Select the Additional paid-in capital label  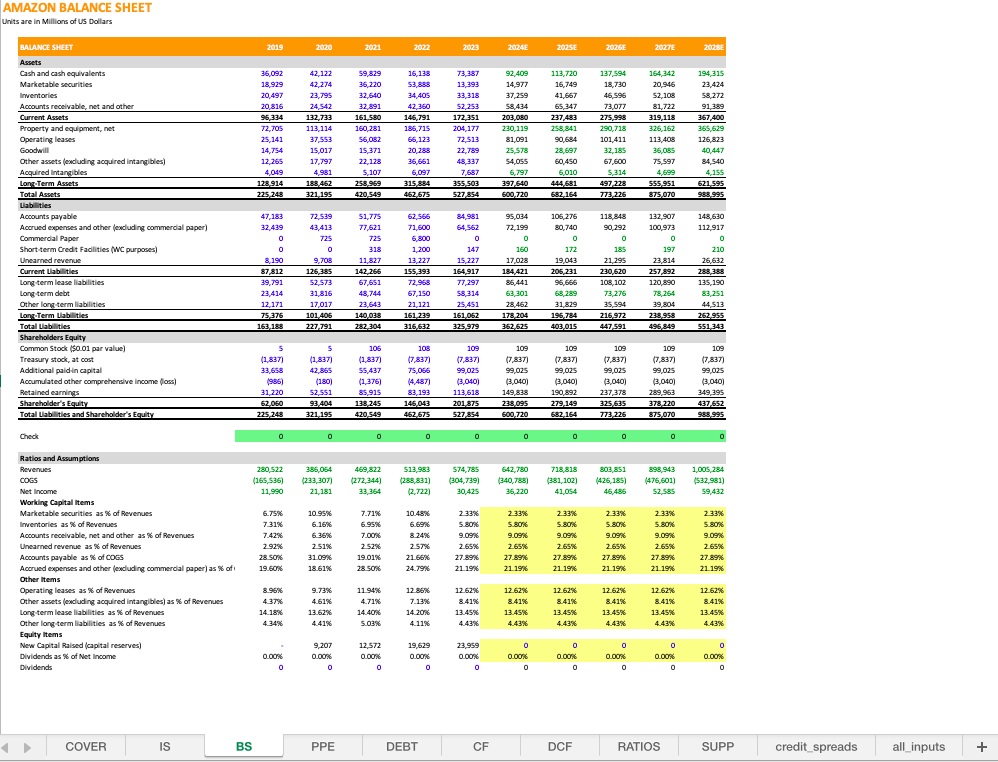point(60,370)
